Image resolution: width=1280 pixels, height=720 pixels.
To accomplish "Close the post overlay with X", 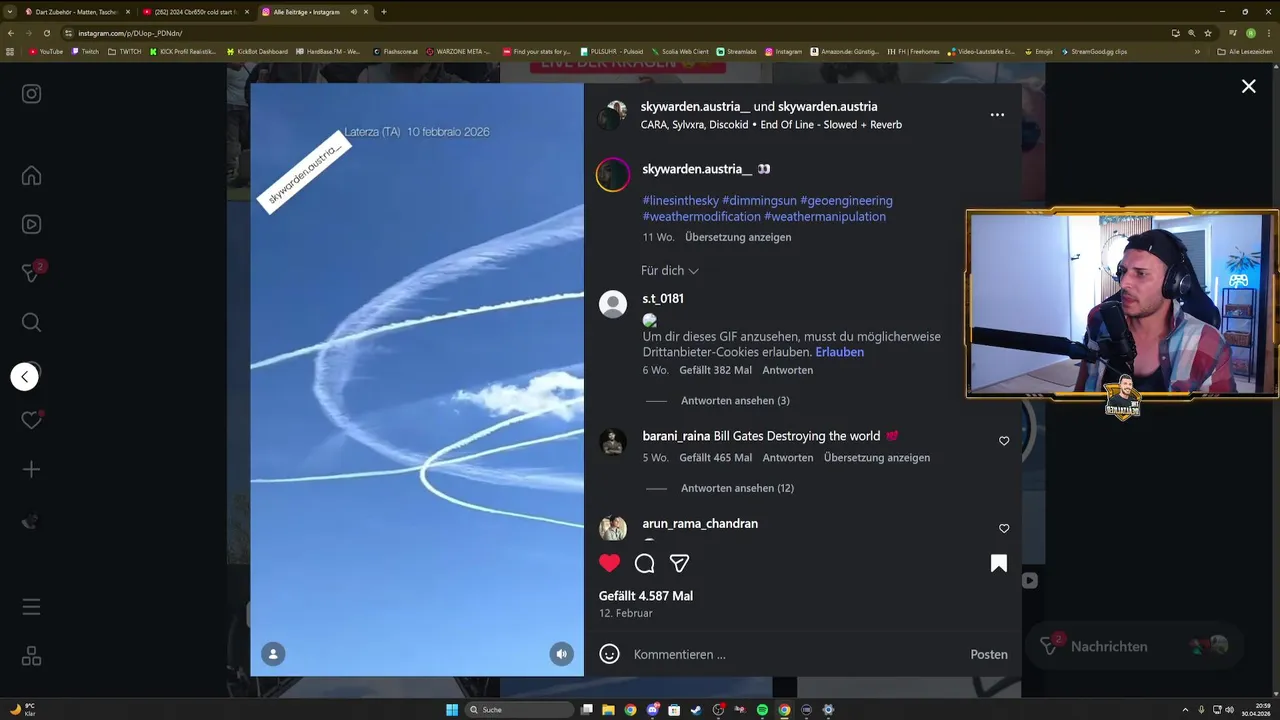I will (x=1248, y=87).
